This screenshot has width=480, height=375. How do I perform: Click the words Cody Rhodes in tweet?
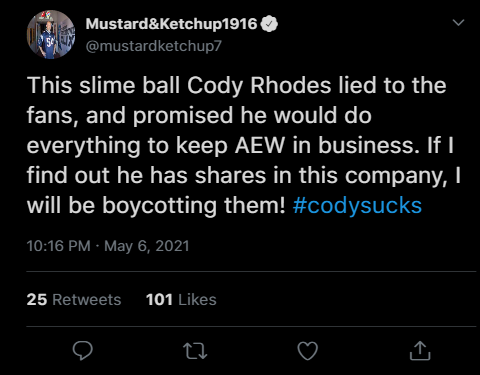point(259,86)
